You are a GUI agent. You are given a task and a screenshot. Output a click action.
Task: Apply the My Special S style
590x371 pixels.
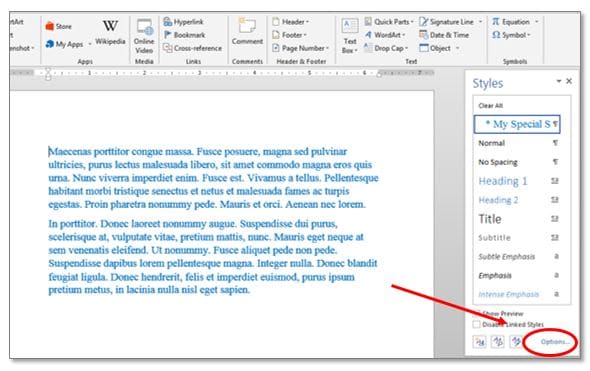click(517, 124)
